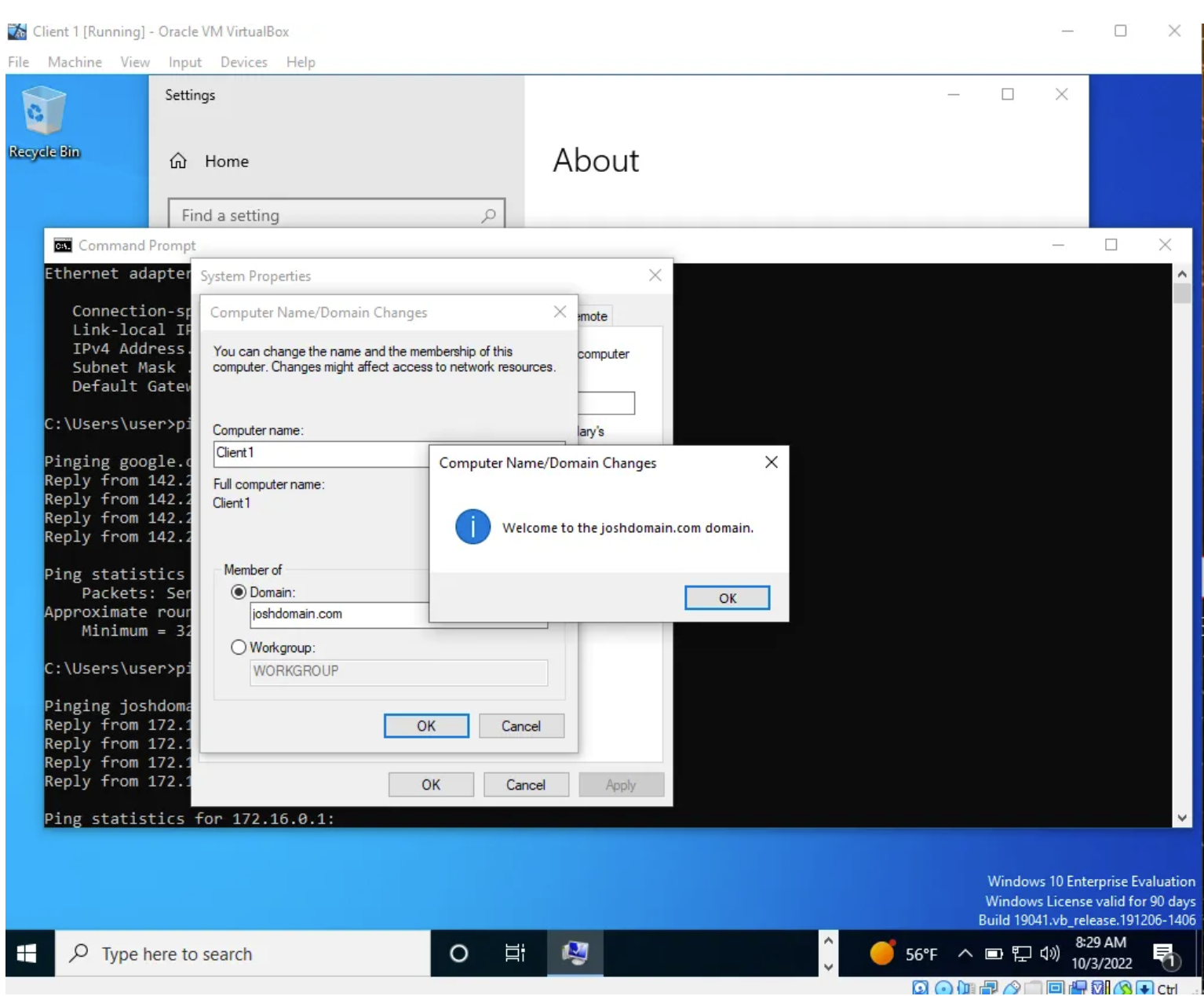
Task: Click the System Properties taskbar app icon
Action: point(575,954)
